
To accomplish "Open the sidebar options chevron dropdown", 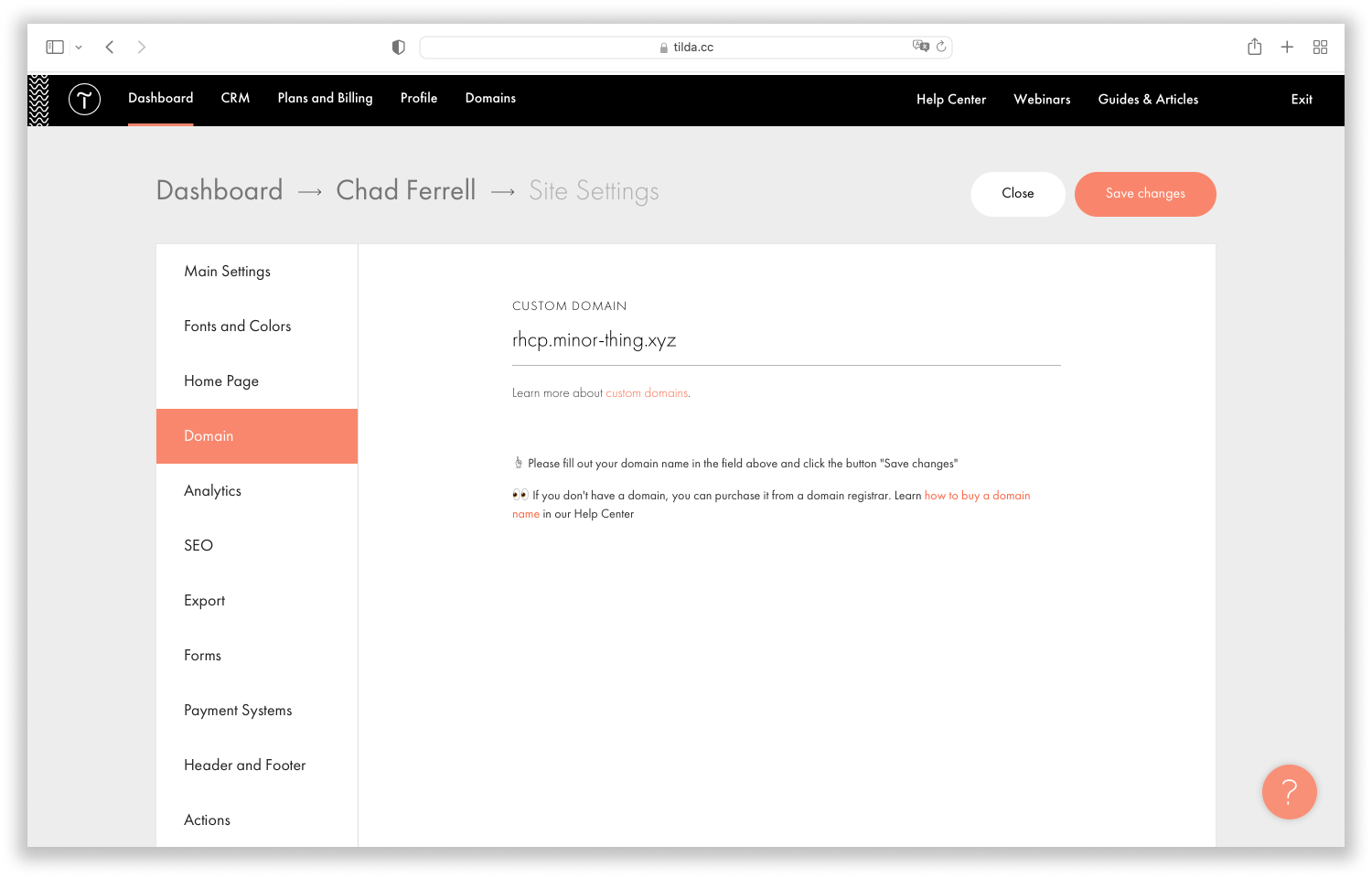I will (79, 47).
